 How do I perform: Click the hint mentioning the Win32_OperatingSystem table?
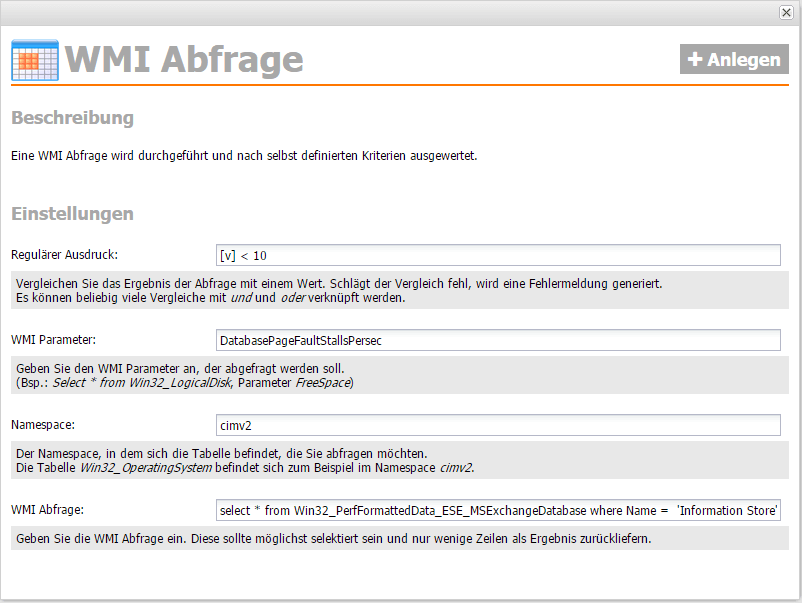245,461
